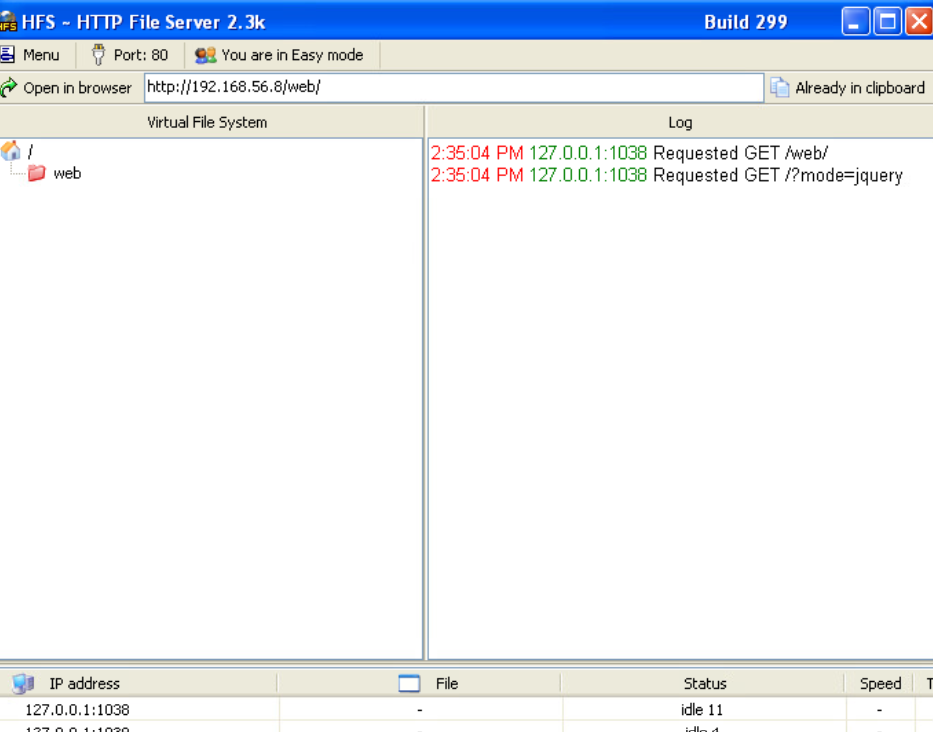Click the window icon in the File header
Image resolution: width=933 pixels, height=732 pixels.
coord(409,683)
